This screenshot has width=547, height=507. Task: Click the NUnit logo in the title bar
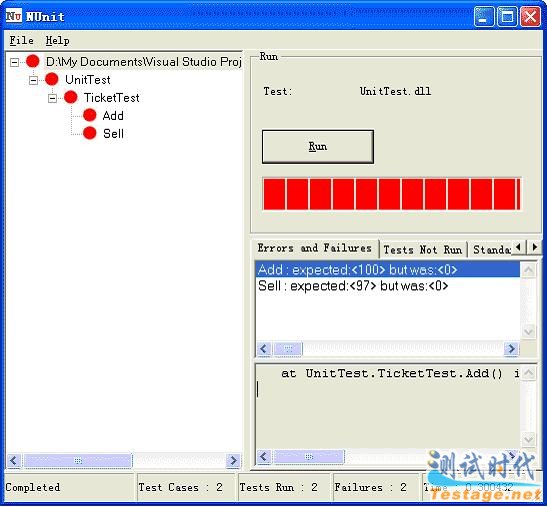pyautogui.click(x=14, y=16)
